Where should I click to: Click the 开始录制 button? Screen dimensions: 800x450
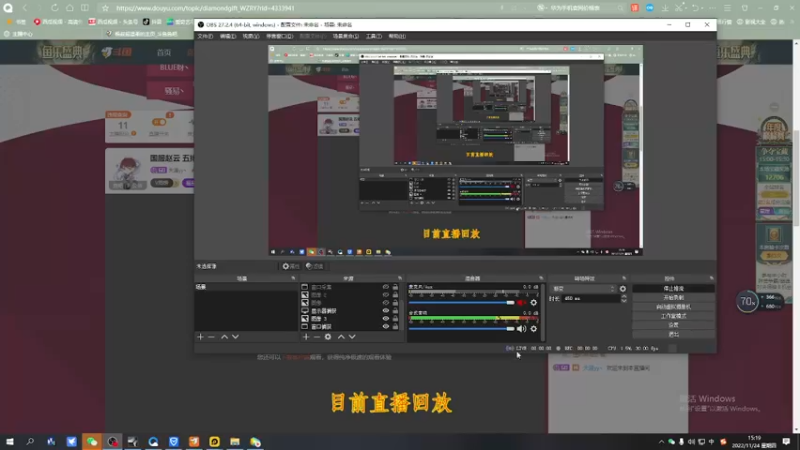tap(673, 297)
